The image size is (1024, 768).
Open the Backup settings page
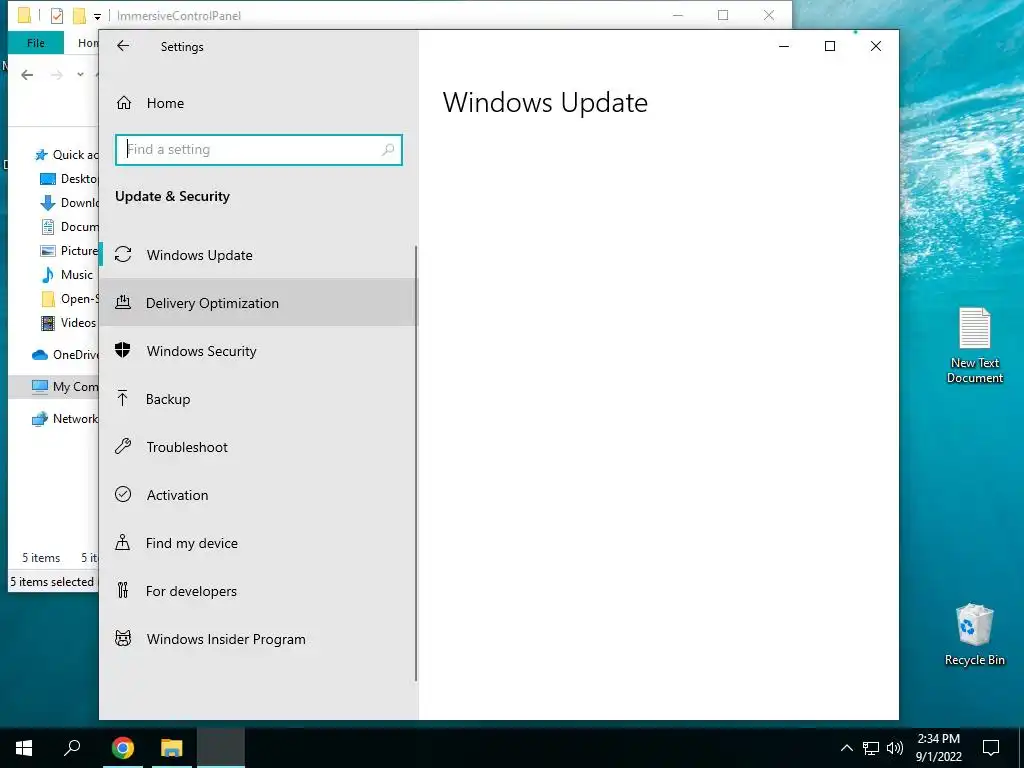tap(259, 399)
